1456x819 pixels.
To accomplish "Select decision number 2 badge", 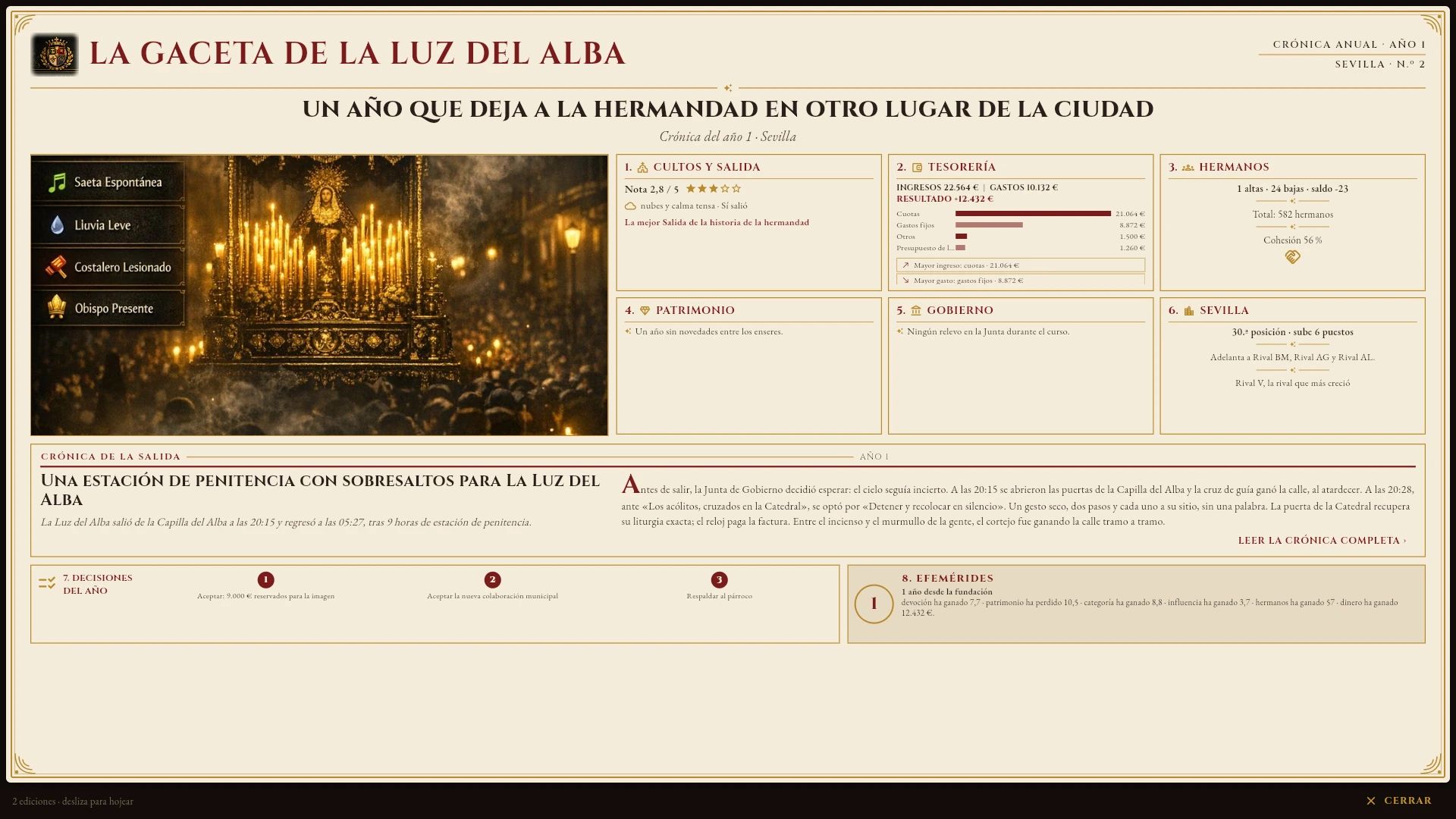I will click(492, 580).
